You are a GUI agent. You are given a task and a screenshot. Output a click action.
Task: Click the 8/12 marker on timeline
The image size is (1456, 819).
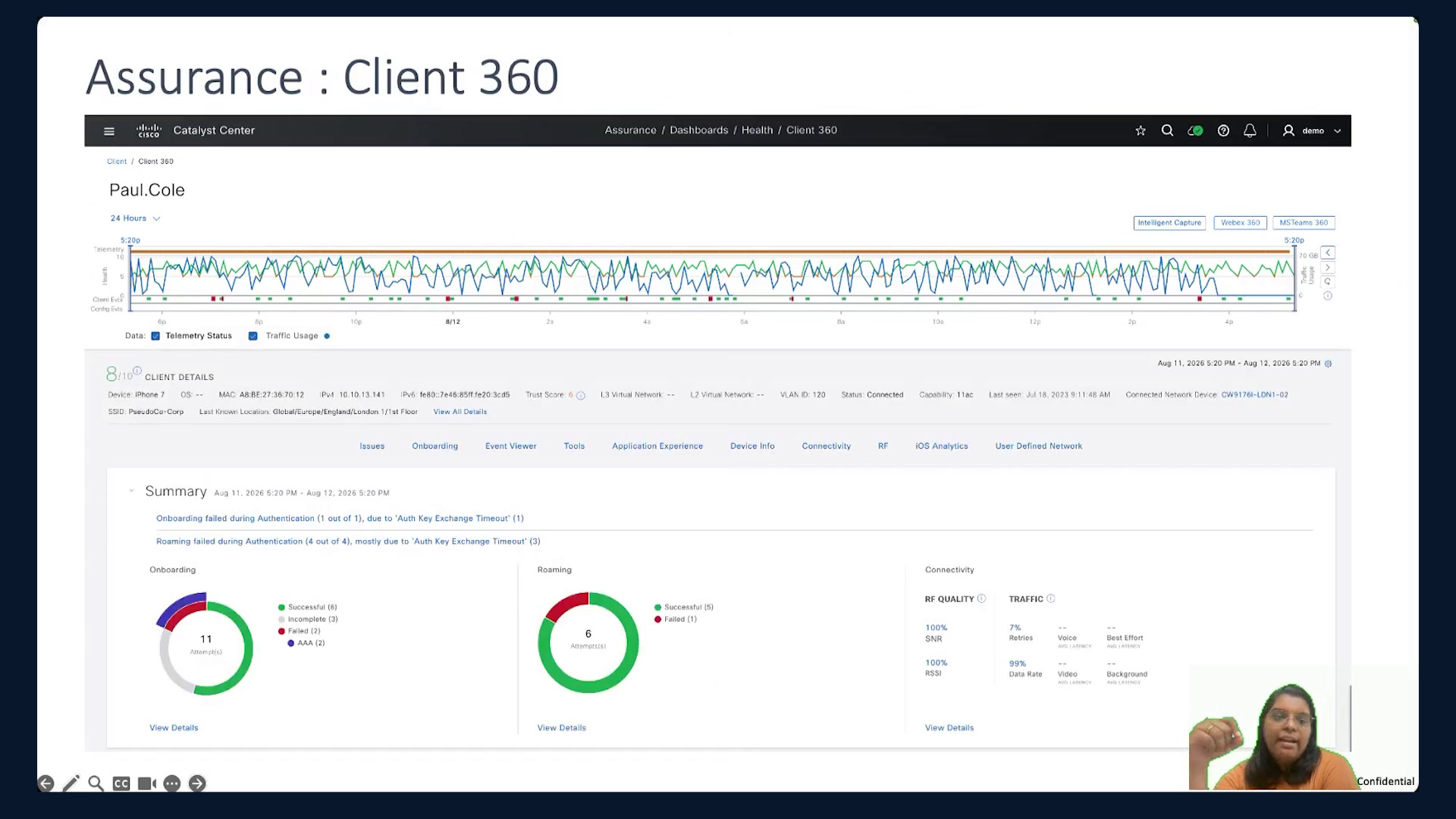pyautogui.click(x=453, y=322)
